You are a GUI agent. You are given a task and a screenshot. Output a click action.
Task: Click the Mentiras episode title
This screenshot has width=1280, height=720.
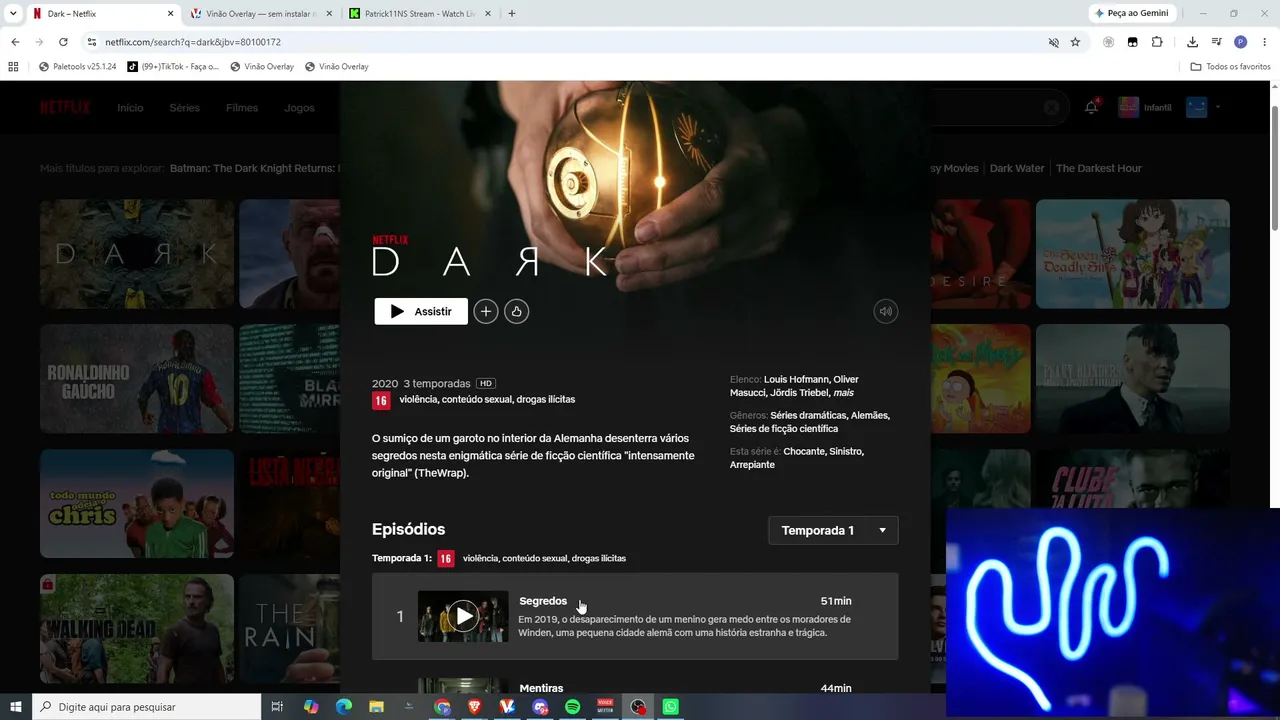pos(541,688)
